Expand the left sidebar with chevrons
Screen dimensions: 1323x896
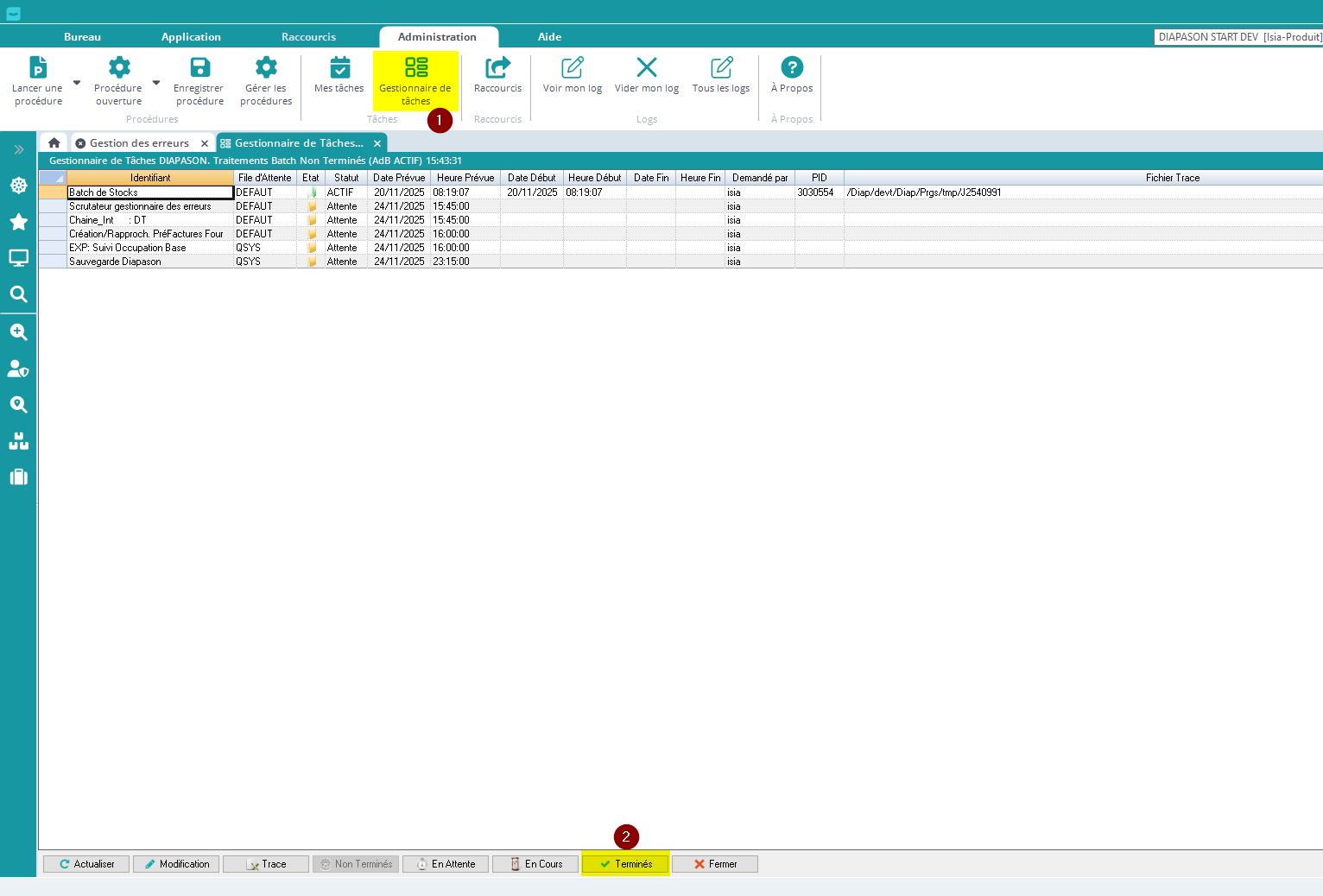18,149
